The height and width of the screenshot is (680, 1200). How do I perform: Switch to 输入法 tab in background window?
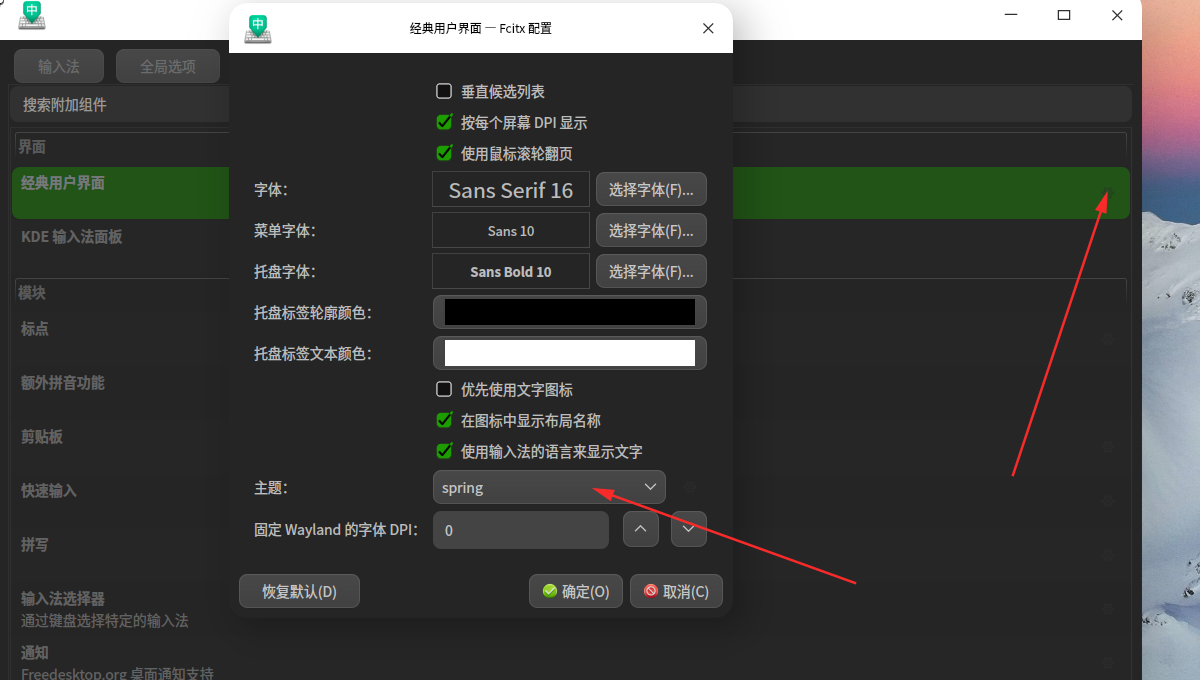pos(59,67)
